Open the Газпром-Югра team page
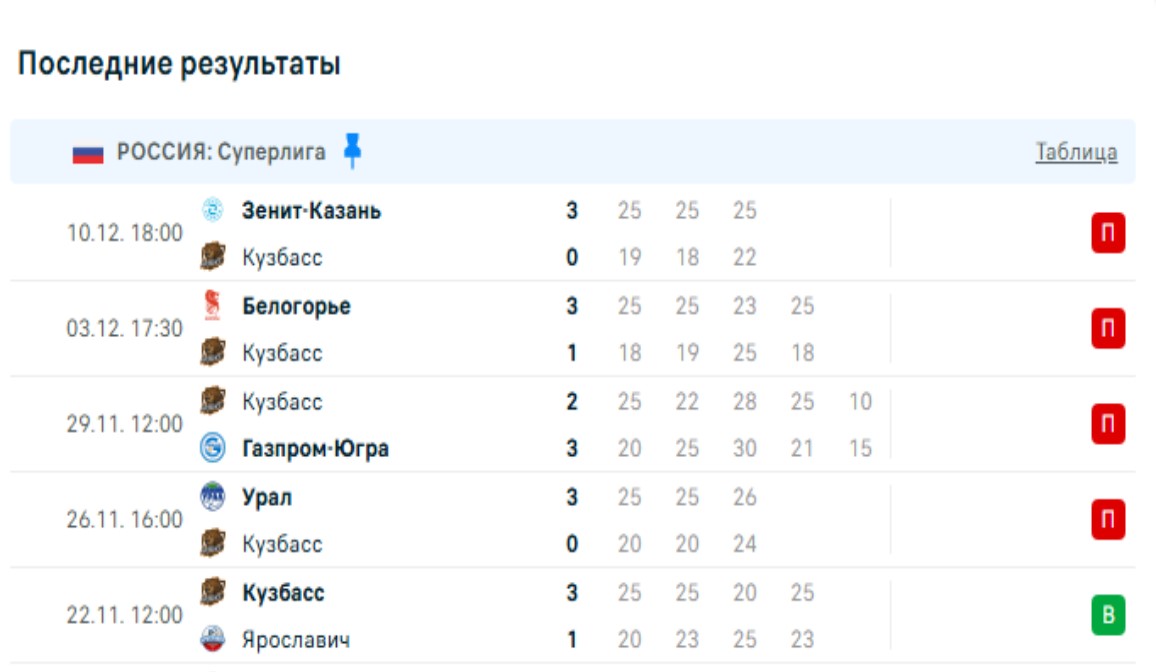The width and height of the screenshot is (1156, 672). coord(315,449)
